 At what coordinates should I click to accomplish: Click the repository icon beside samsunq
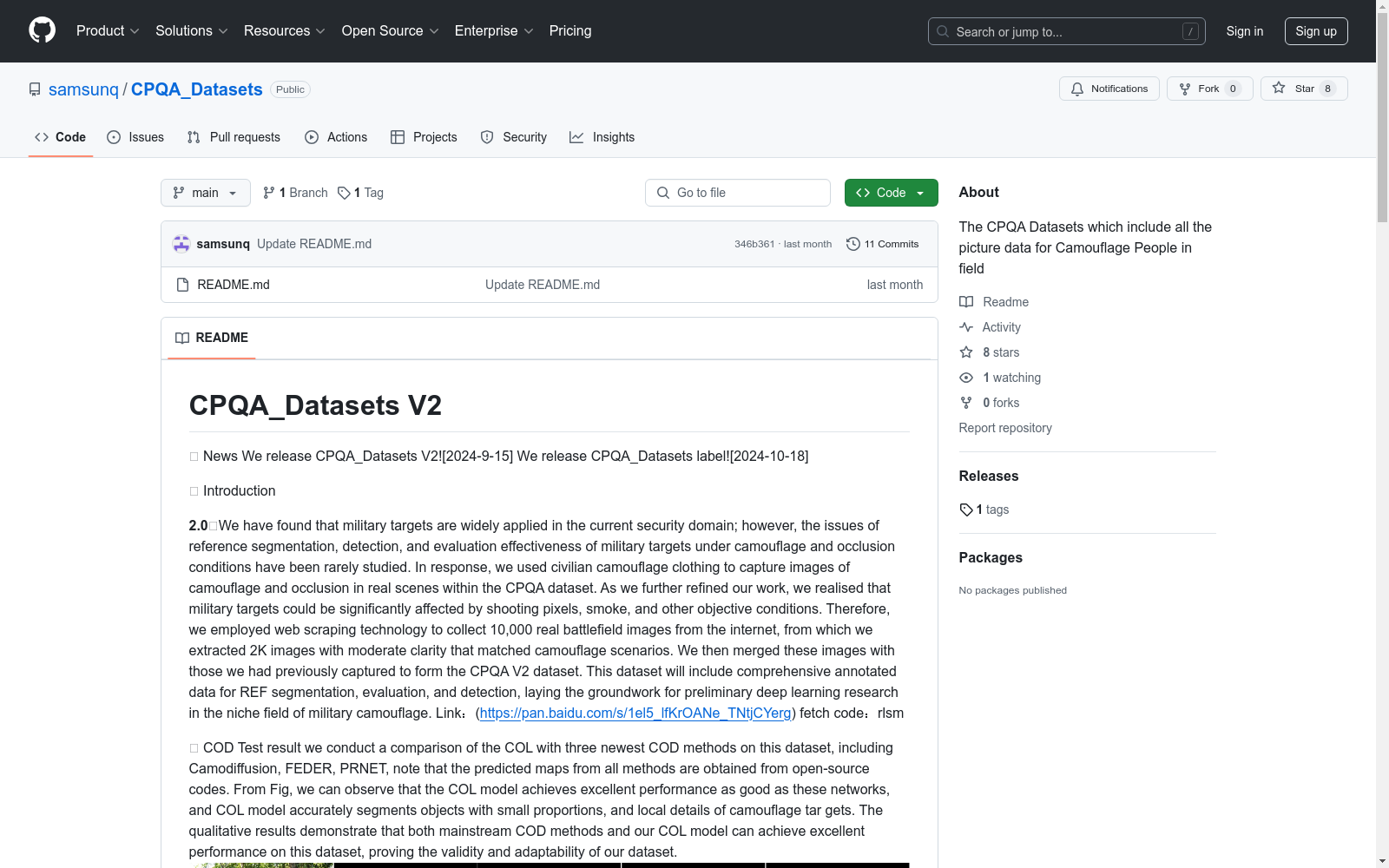pos(35,89)
